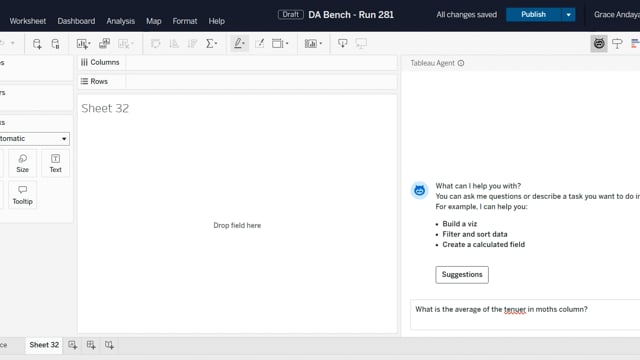Image resolution: width=640 pixels, height=360 pixels.
Task: Click the New Data Source icon
Action: click(37, 44)
